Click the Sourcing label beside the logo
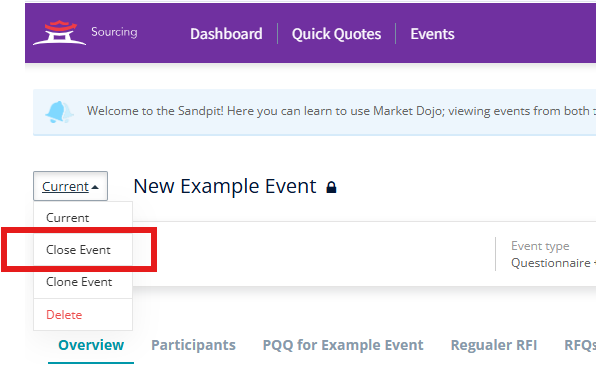596x379 pixels. click(114, 32)
